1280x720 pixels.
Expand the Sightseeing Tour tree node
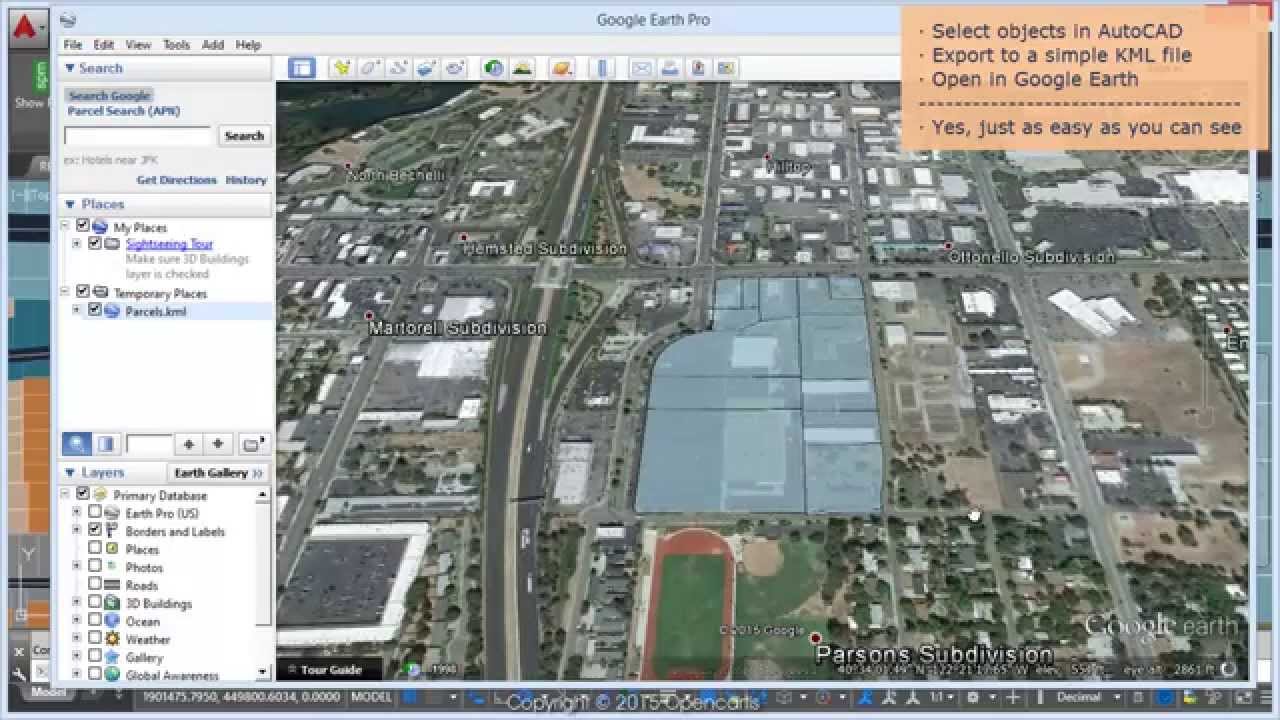coord(77,243)
